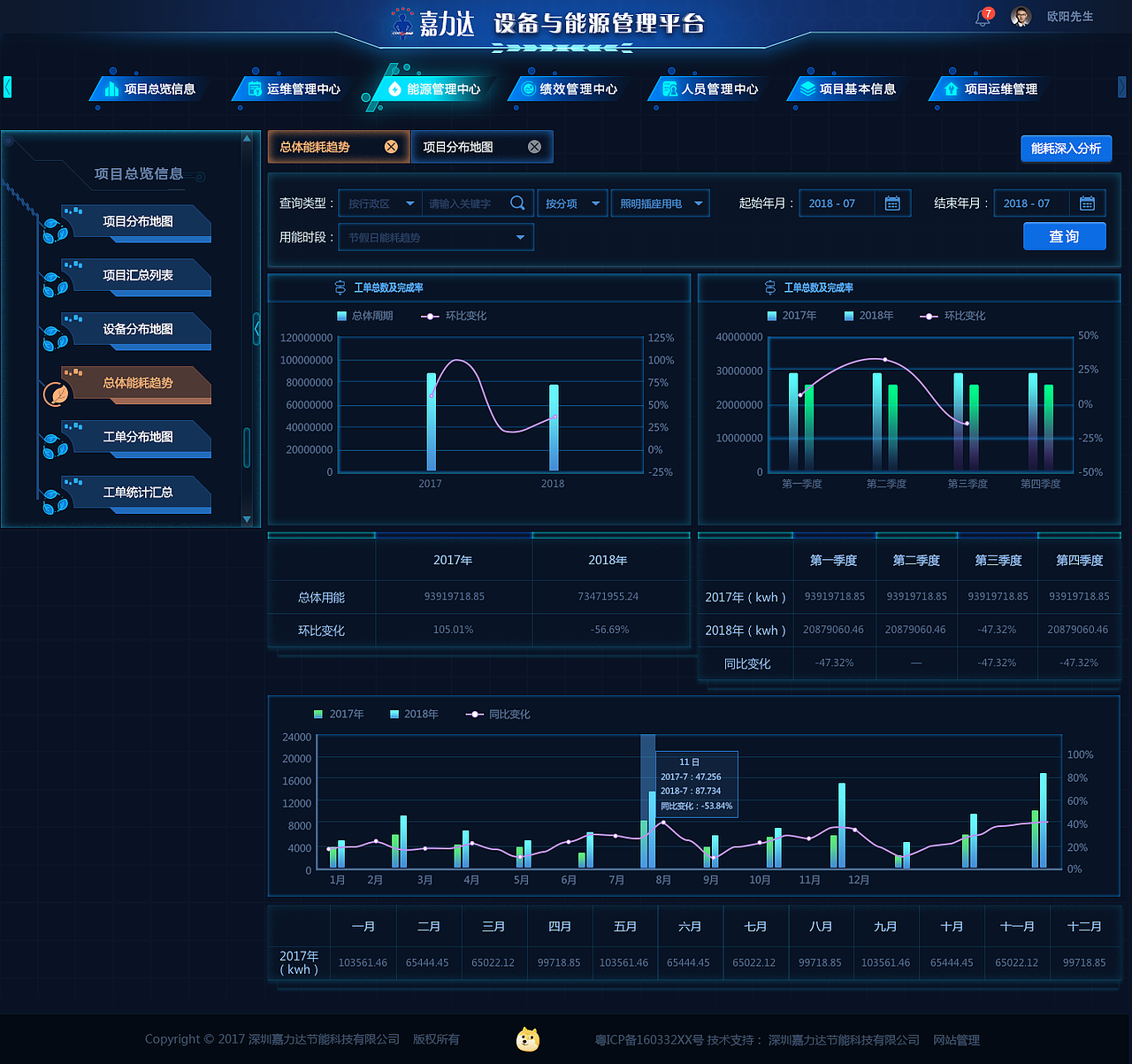Click the orange leaf icon beside 总体能耗趋势
This screenshot has width=1132, height=1064.
57,394
